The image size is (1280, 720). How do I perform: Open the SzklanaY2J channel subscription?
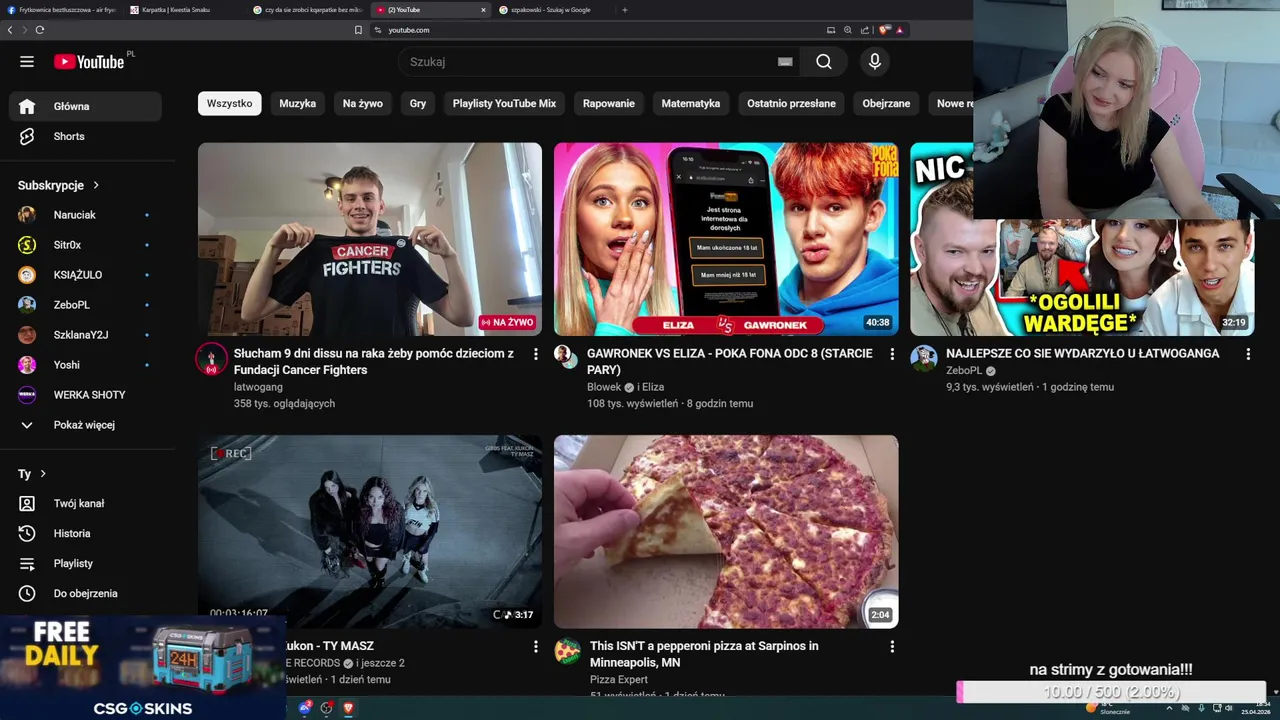85,335
